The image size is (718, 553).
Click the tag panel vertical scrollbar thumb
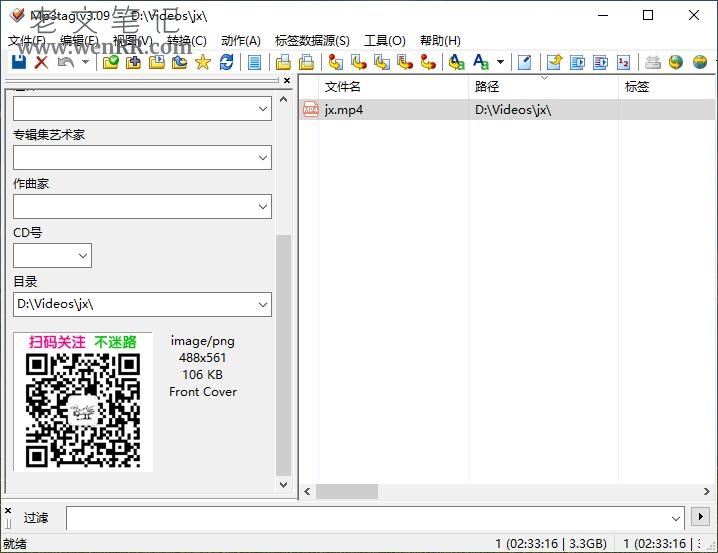283,355
